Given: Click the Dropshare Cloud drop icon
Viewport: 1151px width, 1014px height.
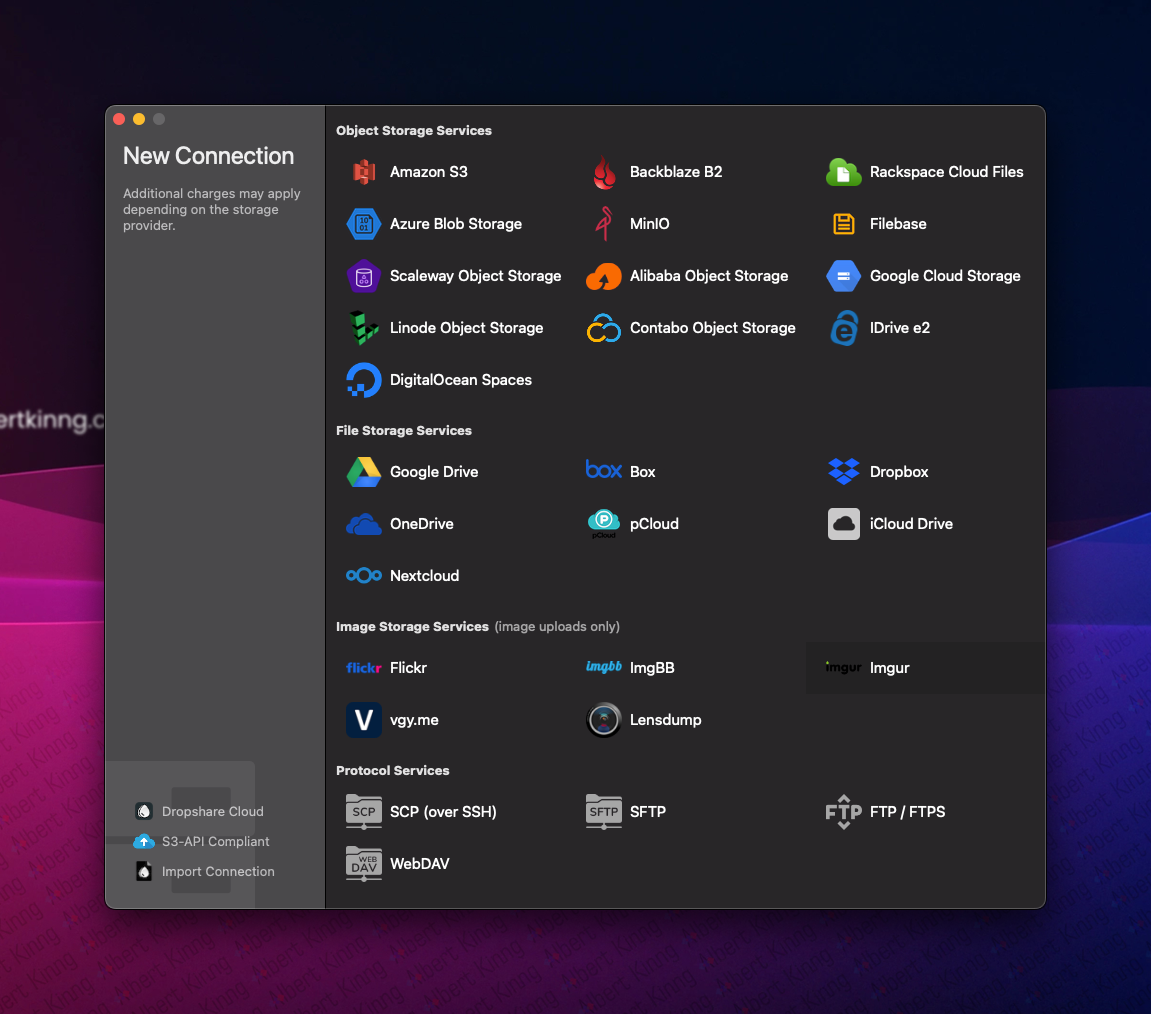Looking at the screenshot, I should click(x=144, y=811).
